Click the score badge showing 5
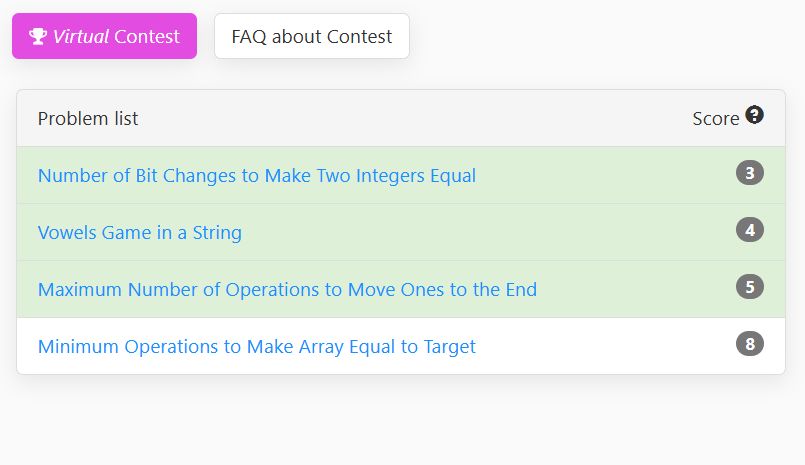 [x=750, y=287]
